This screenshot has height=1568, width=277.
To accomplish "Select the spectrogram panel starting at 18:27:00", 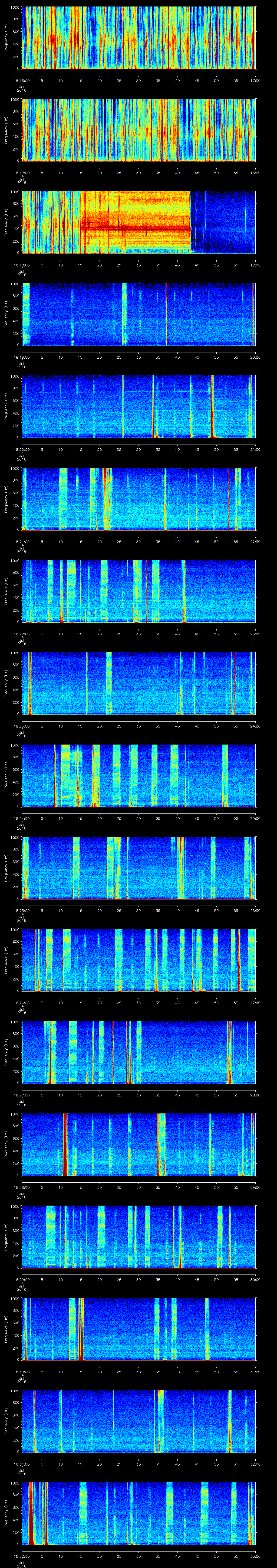I will point(138,1052).
